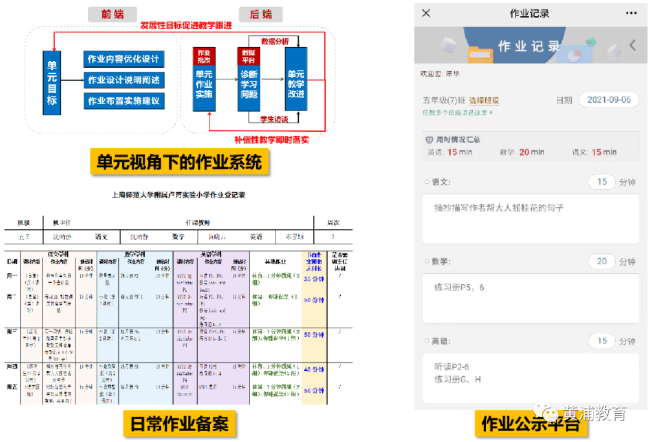Select the 英语 radio bullet
Image resolution: width=648 pixels, height=442 pixels.
pos(427,341)
